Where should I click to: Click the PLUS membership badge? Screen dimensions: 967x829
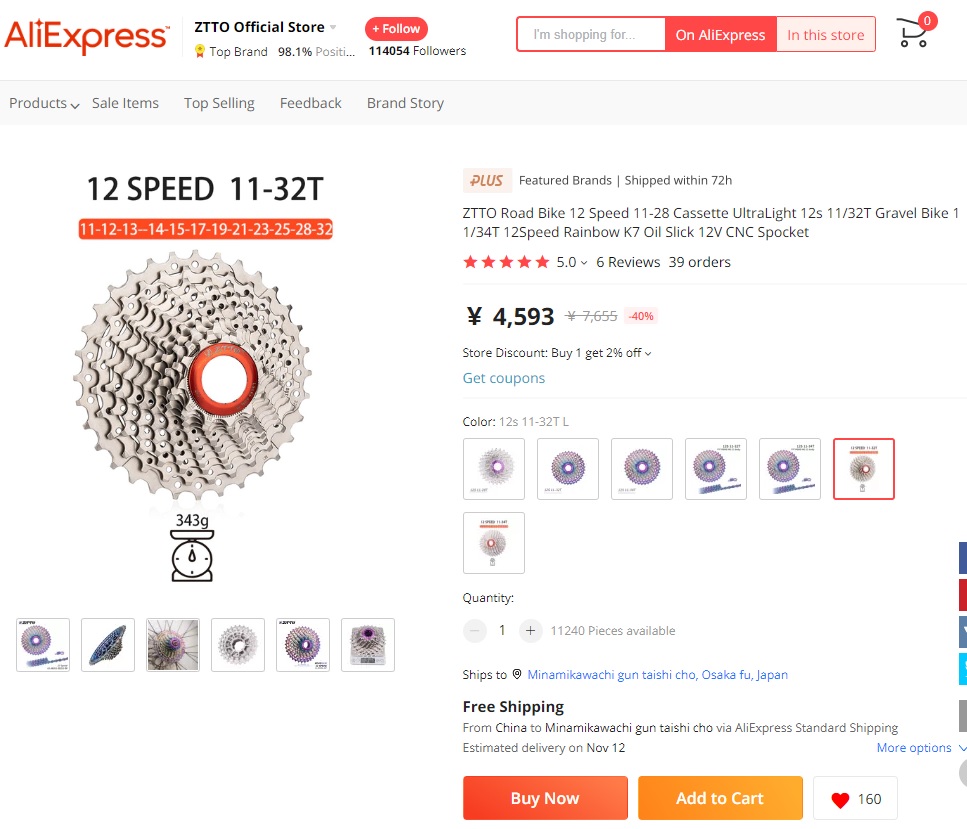(487, 180)
